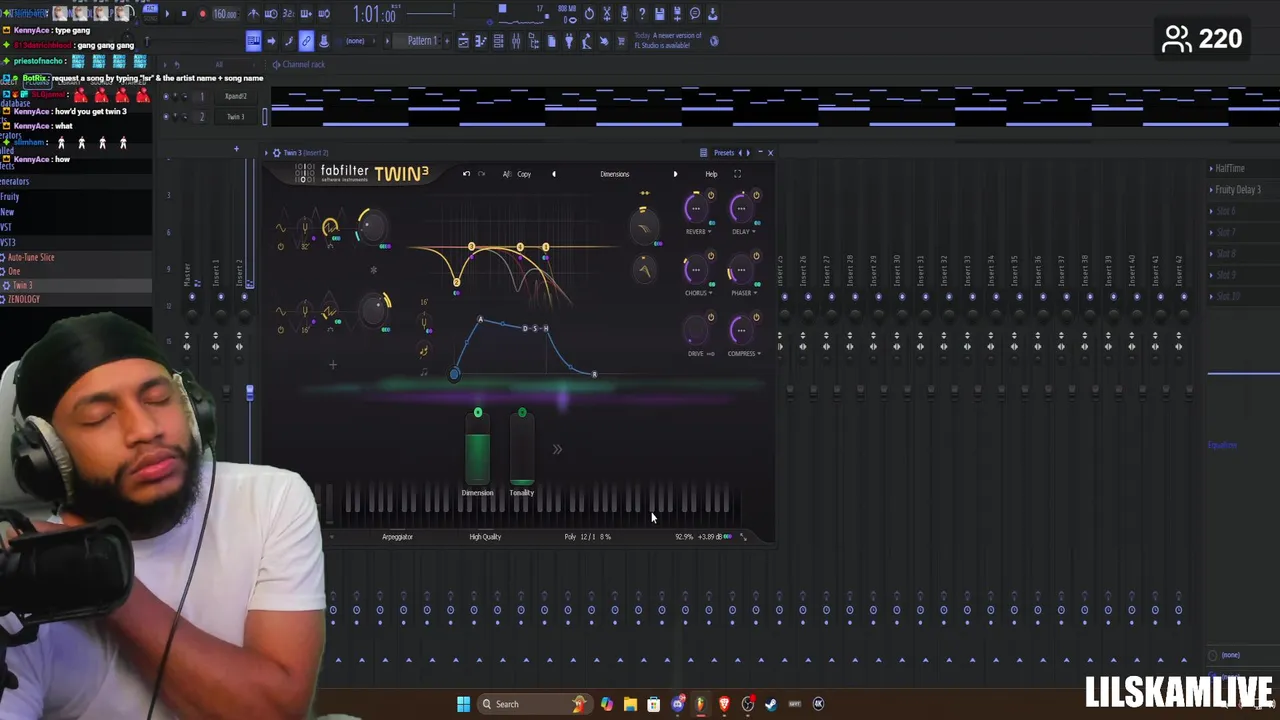The height and width of the screenshot is (720, 1280).
Task: Click High Quality in bottom bar
Action: coord(485,537)
